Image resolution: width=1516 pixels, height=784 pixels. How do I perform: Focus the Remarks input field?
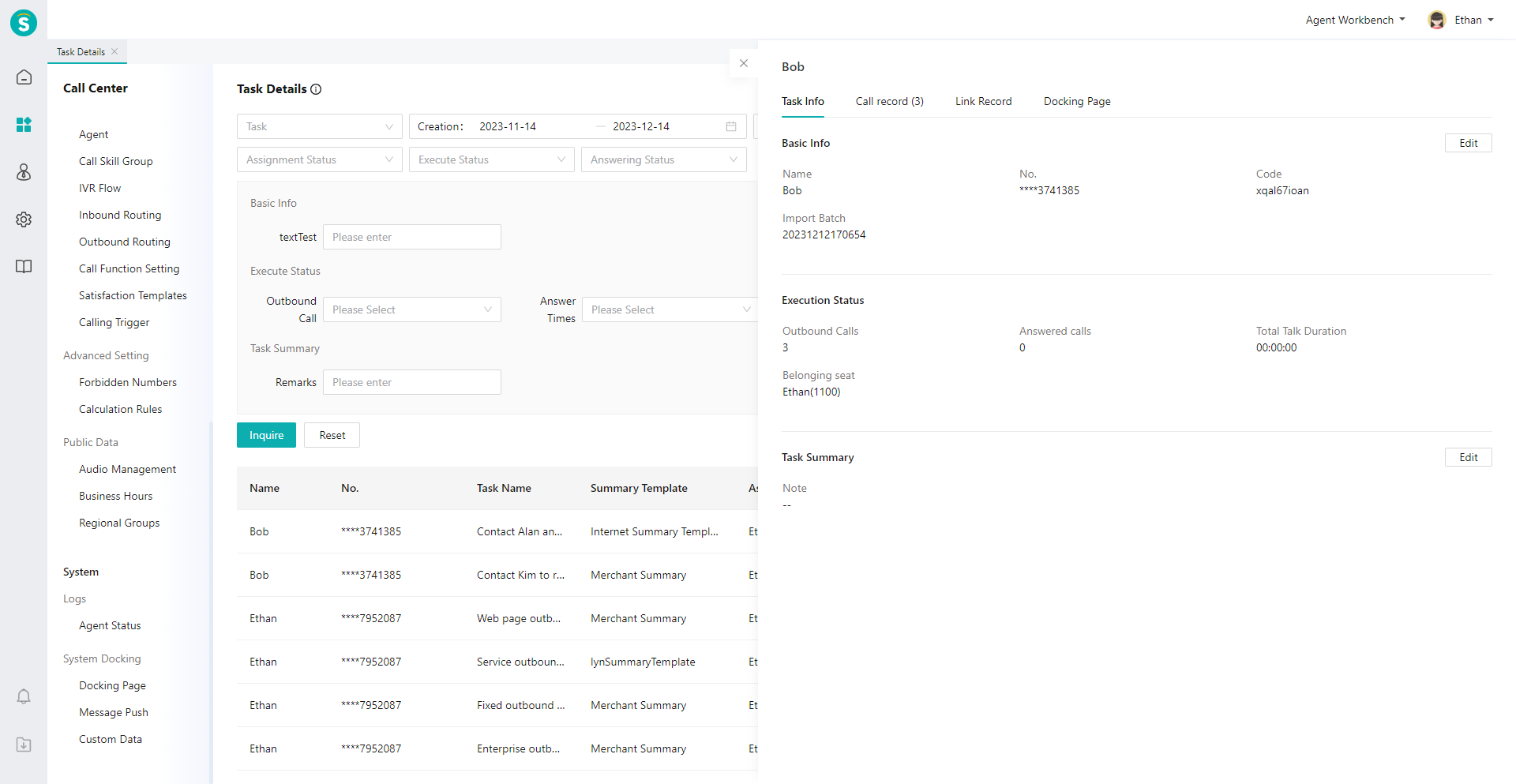412,382
